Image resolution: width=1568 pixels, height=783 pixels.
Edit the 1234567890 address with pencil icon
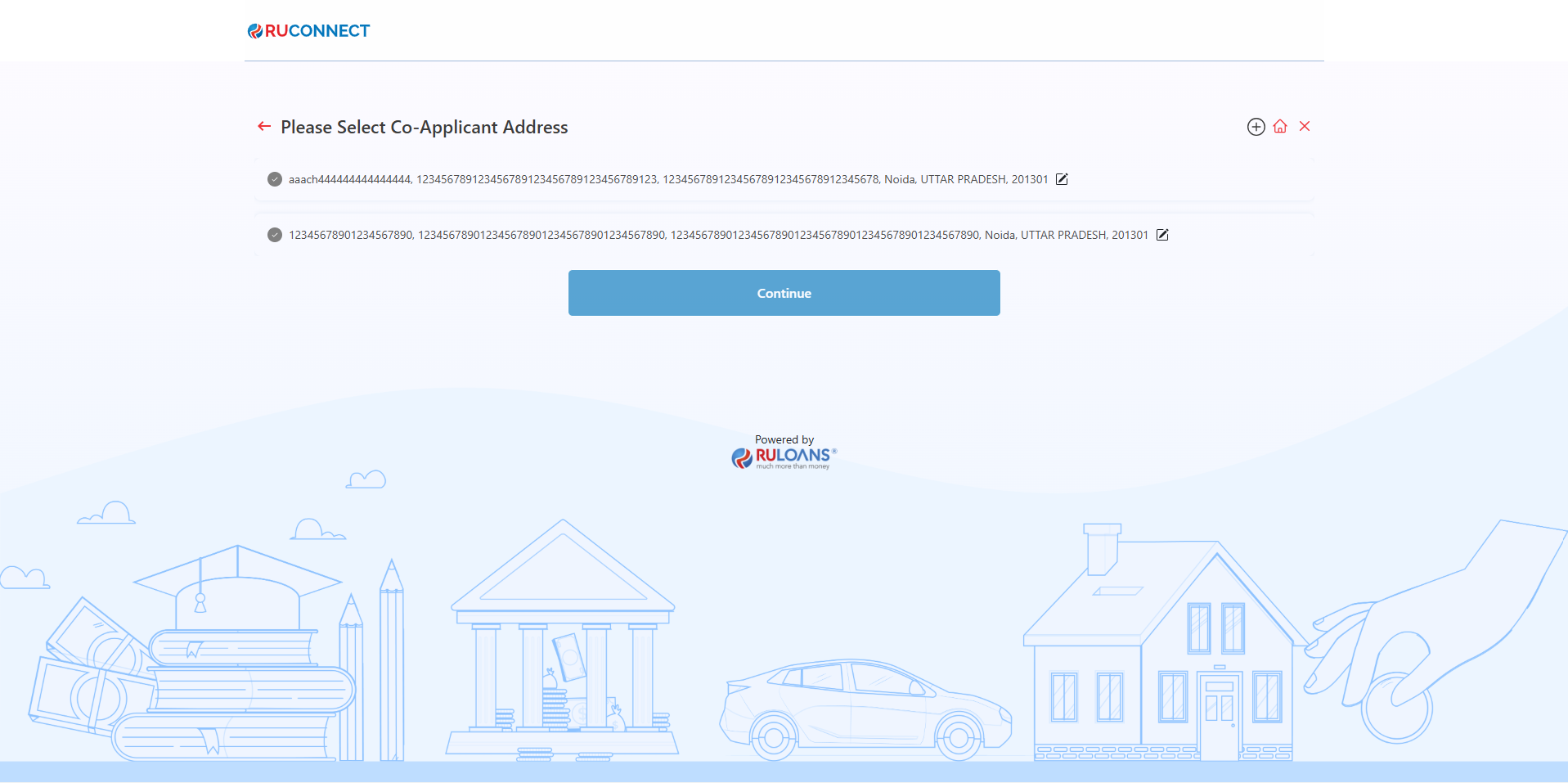[x=1162, y=235]
